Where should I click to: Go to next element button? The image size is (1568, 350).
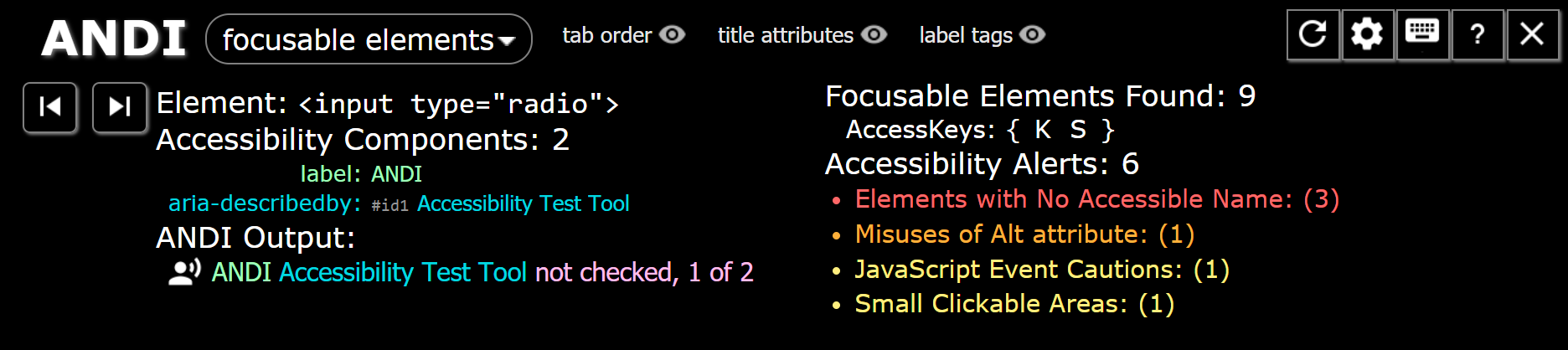click(x=119, y=107)
